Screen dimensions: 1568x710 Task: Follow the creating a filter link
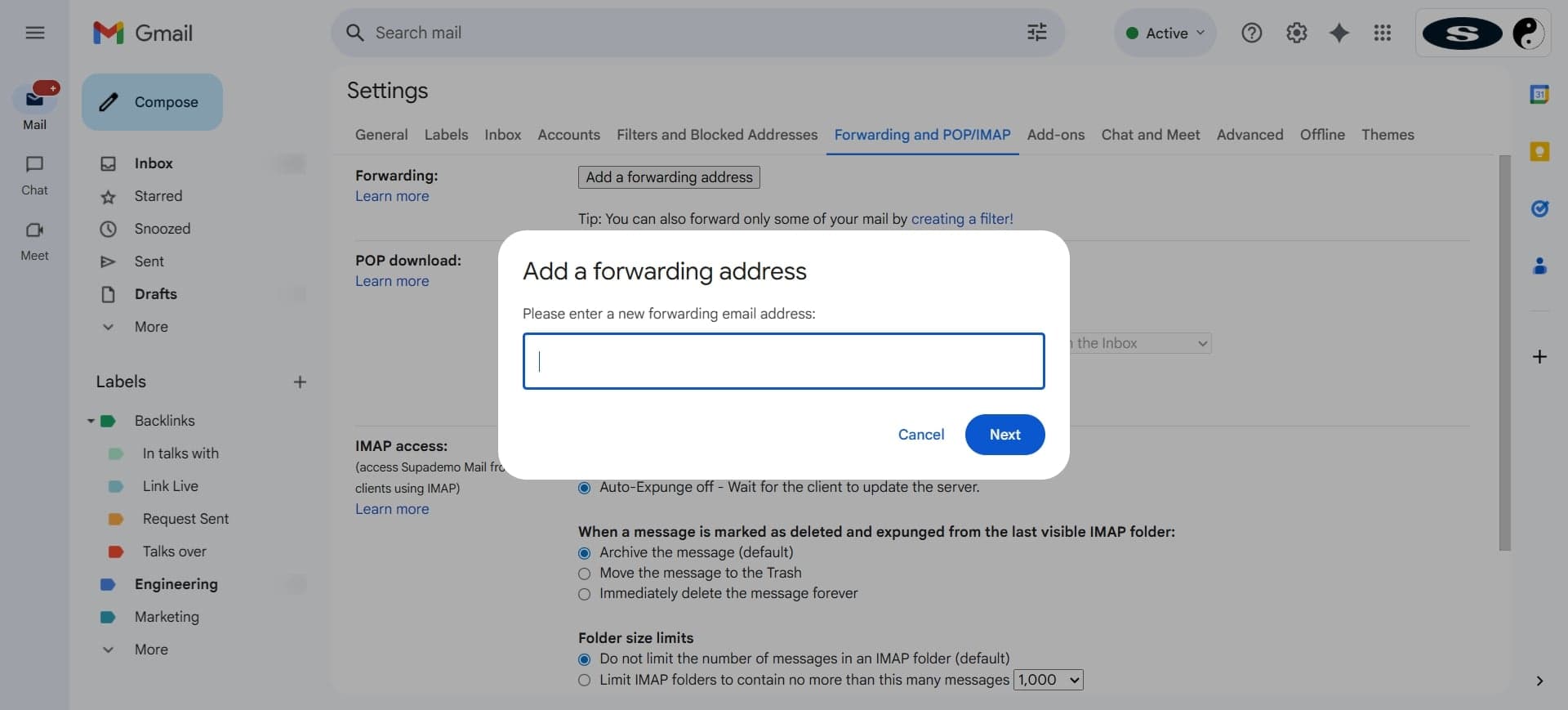(x=962, y=219)
